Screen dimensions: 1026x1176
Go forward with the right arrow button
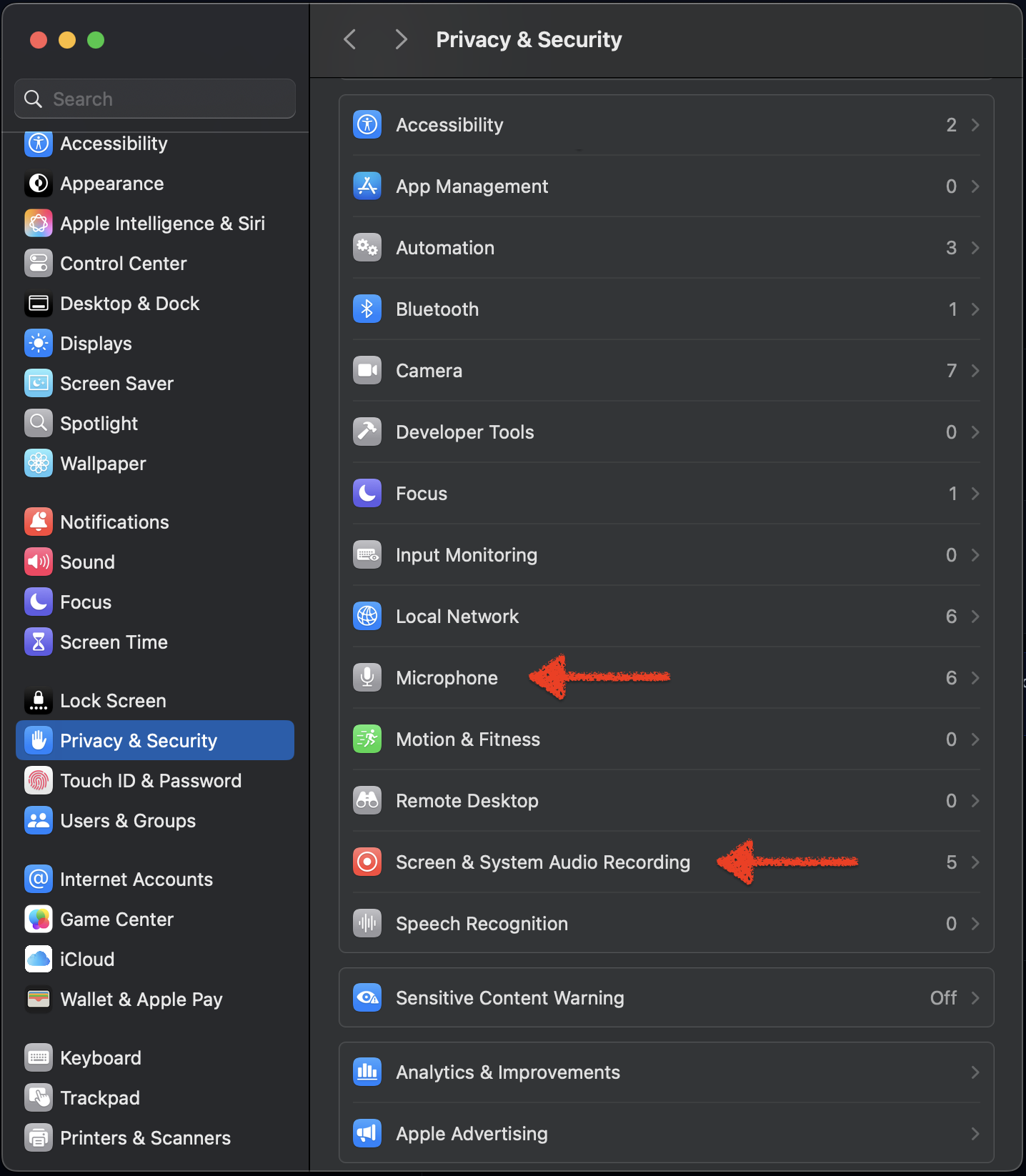pos(401,39)
